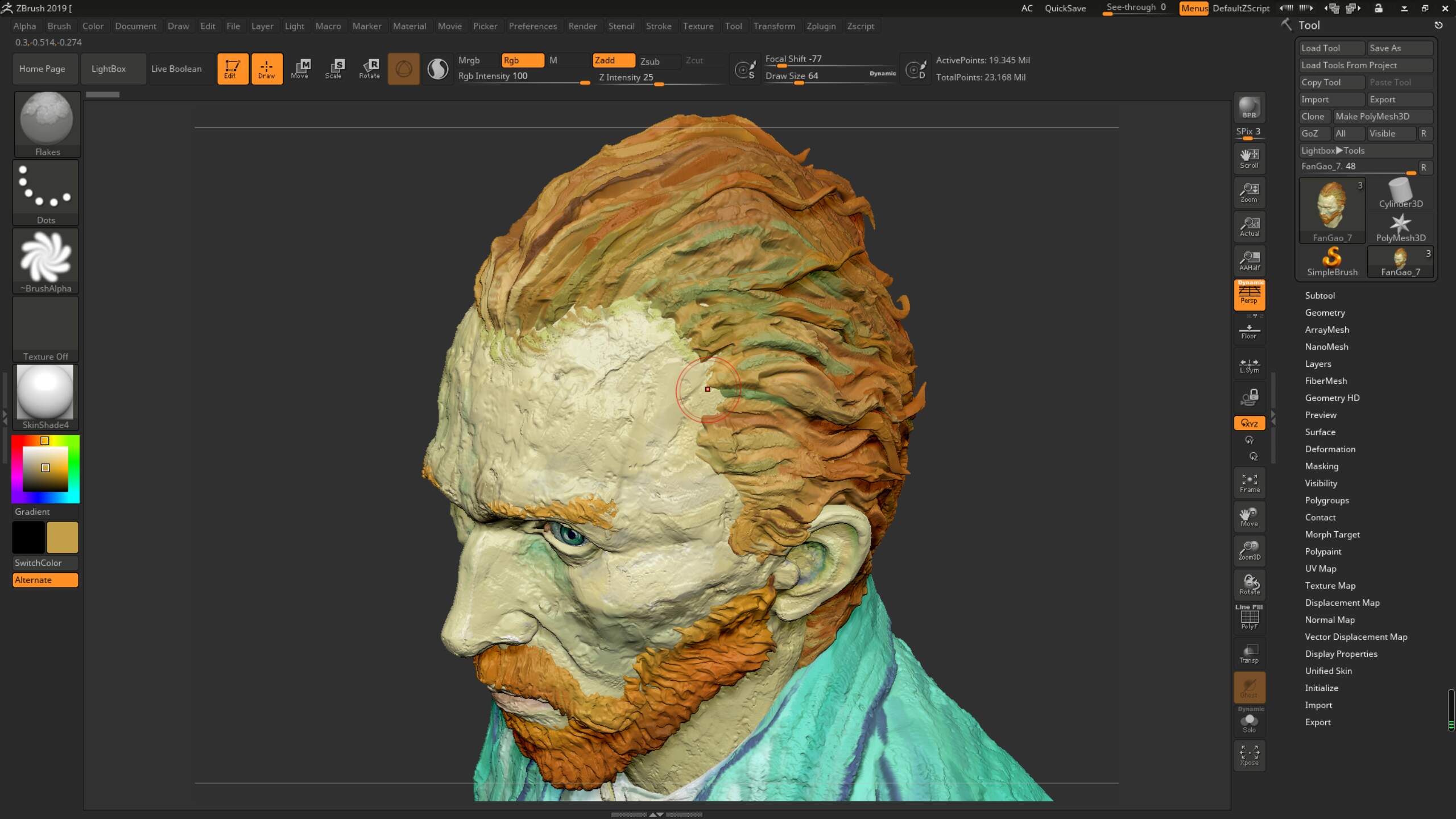Image resolution: width=1456 pixels, height=819 pixels.
Task: Click the BPR render icon
Action: (x=1250, y=107)
